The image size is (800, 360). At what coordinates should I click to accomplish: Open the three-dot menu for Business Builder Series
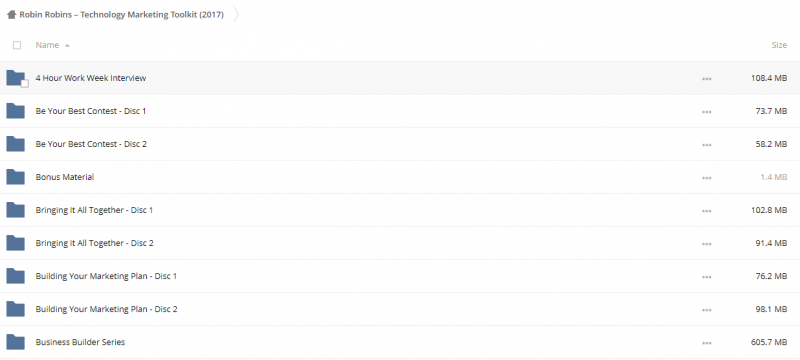tap(707, 343)
